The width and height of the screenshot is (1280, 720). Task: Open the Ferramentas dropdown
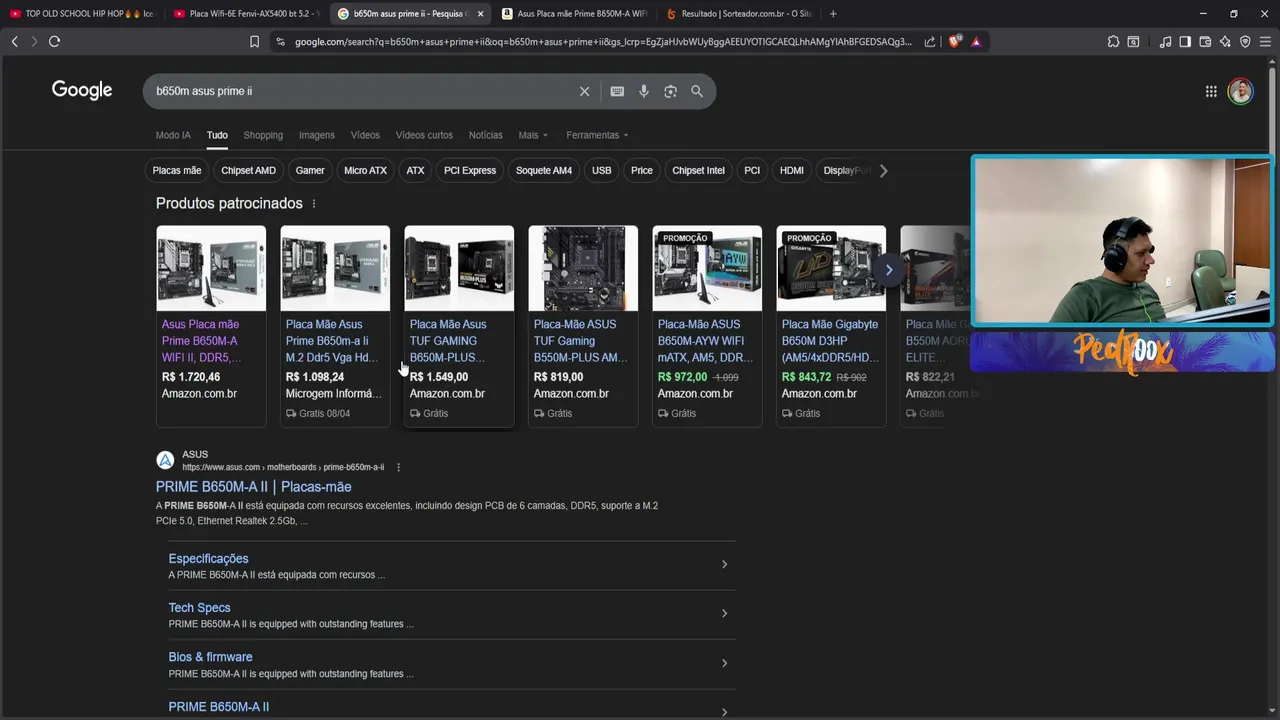point(597,135)
